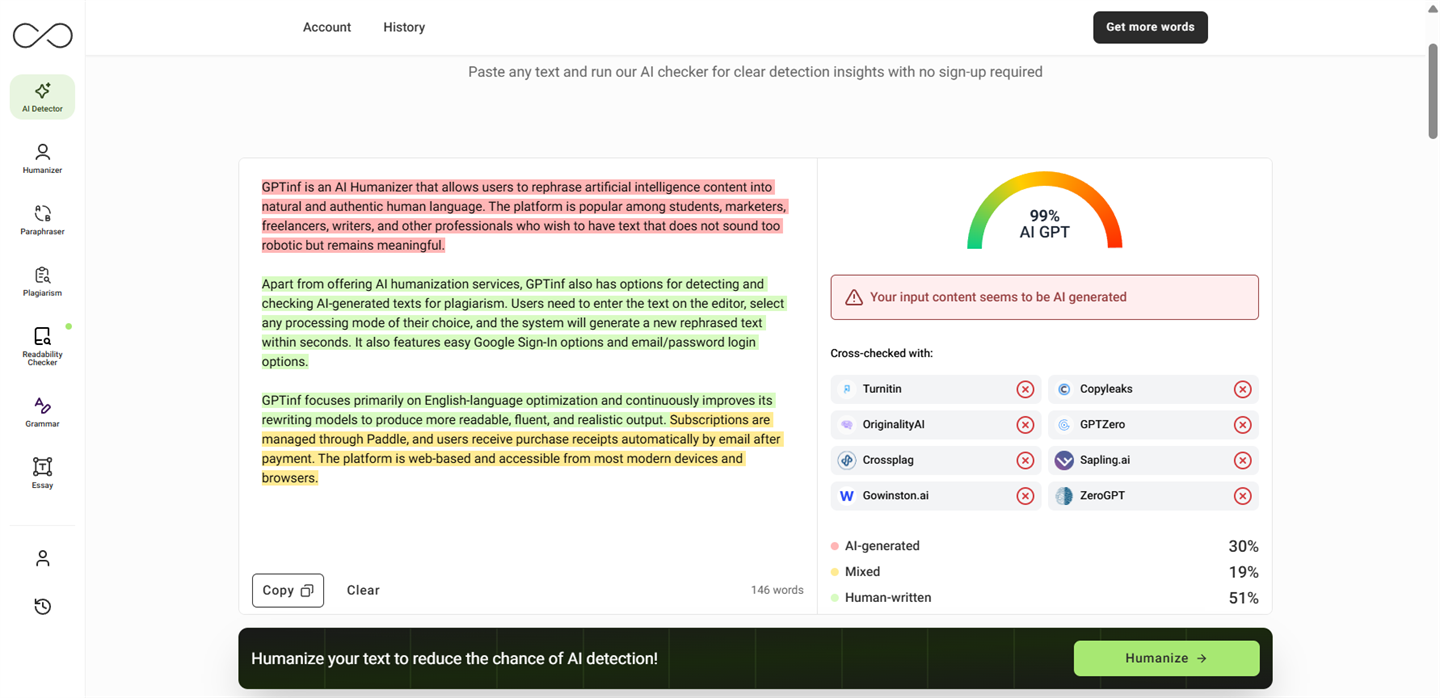Open the Essay tool
The image size is (1440, 698).
(42, 473)
